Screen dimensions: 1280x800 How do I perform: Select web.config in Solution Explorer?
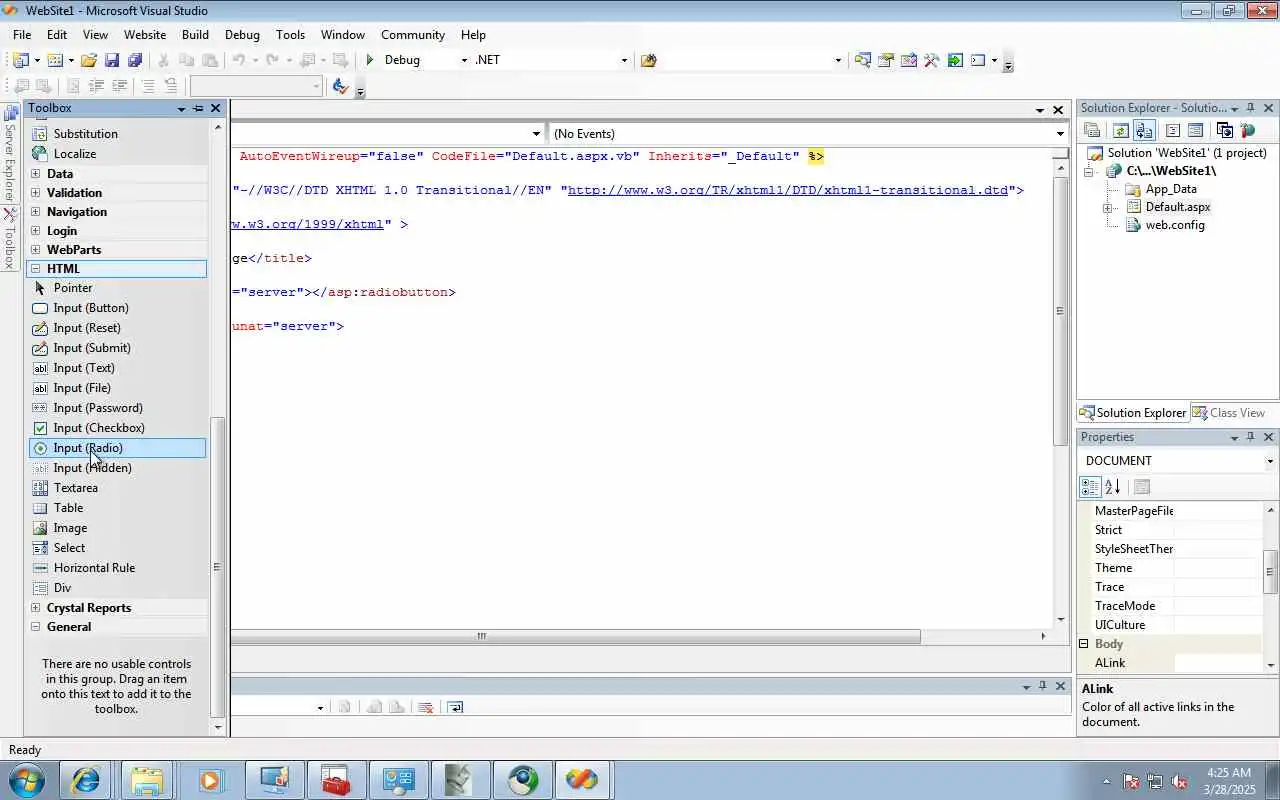click(1174, 225)
